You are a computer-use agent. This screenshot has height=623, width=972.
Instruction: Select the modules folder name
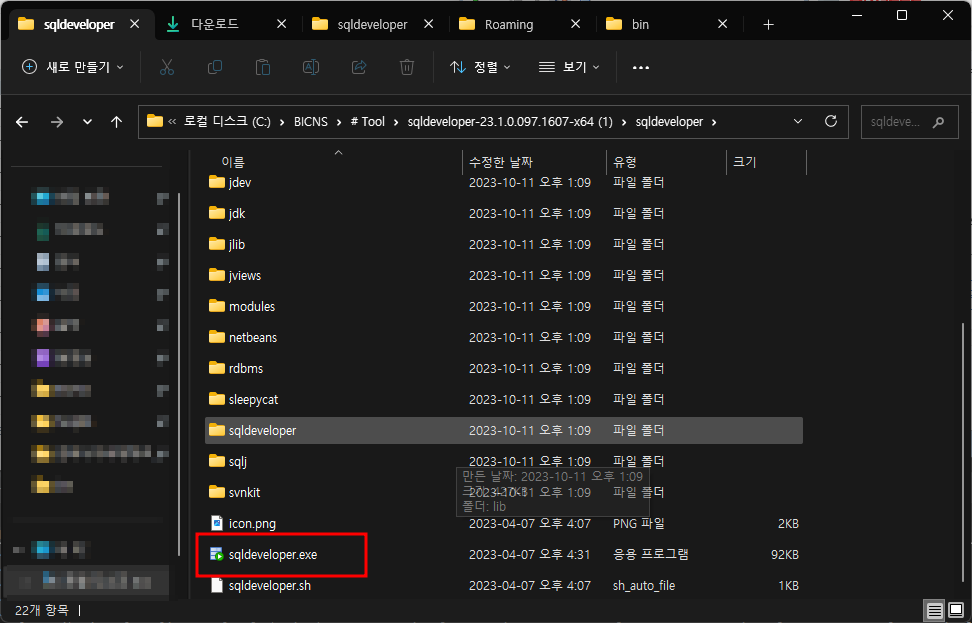click(252, 306)
